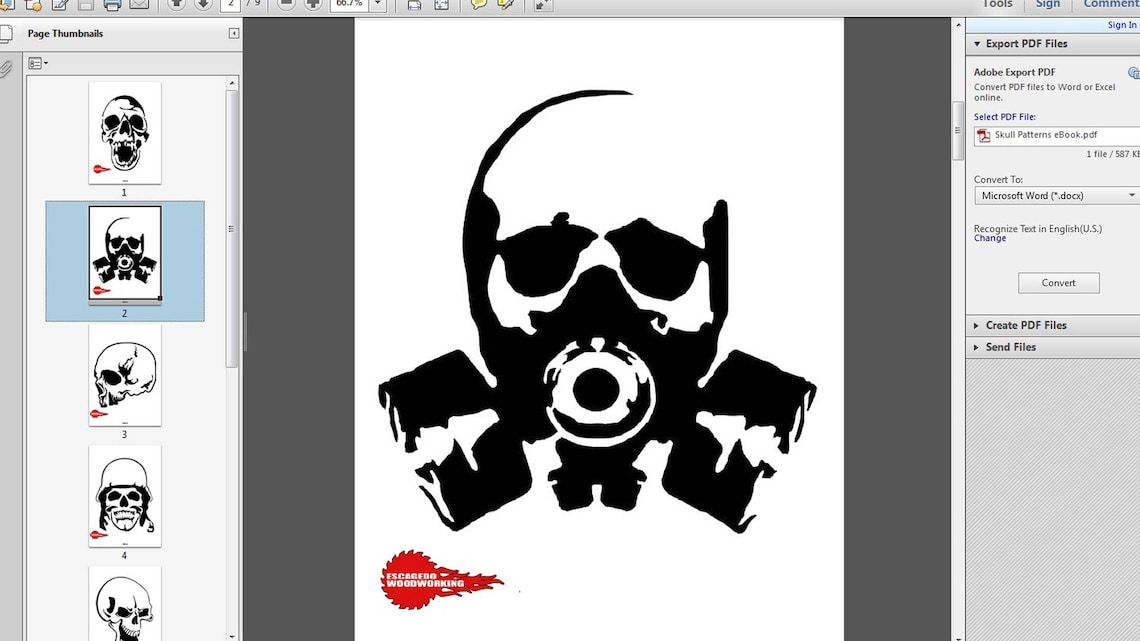The image size is (1140, 641).
Task: Select the sticky note comment icon
Action: [478, 5]
